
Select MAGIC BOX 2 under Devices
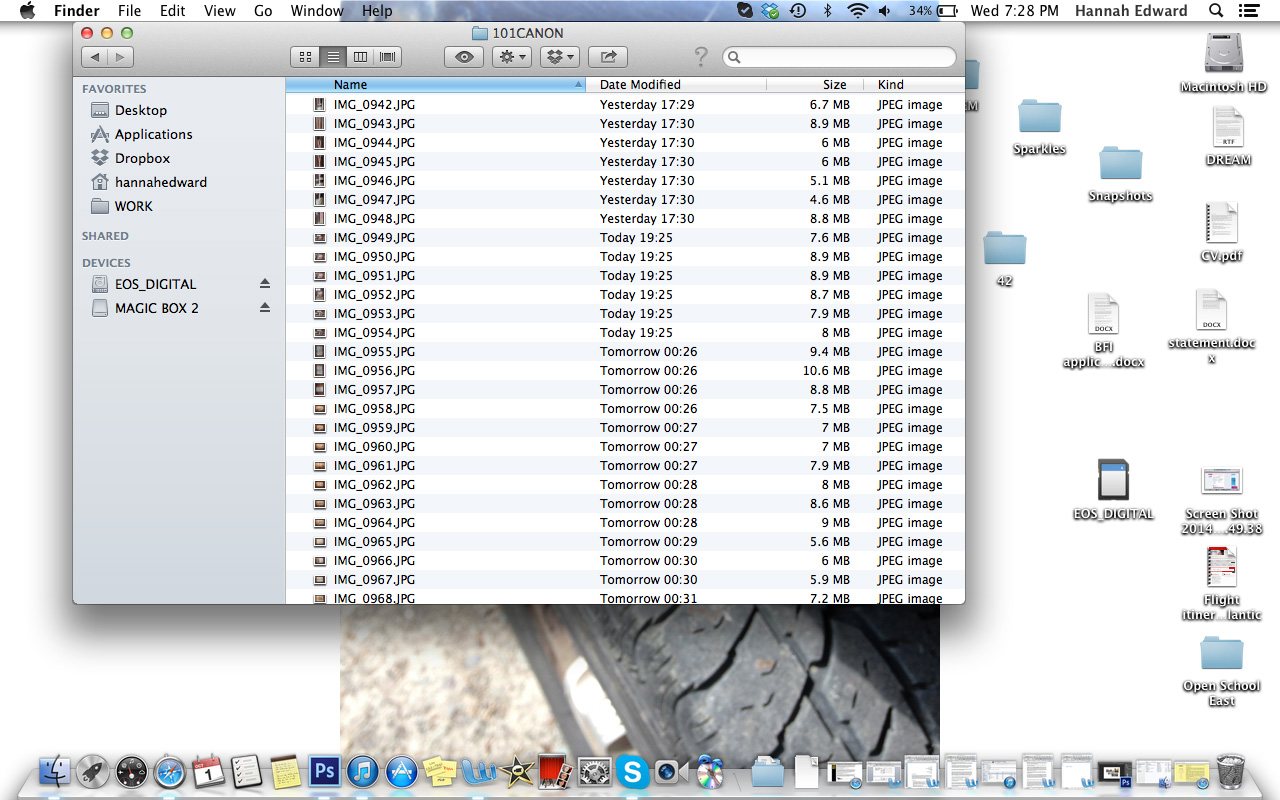pyautogui.click(x=156, y=308)
